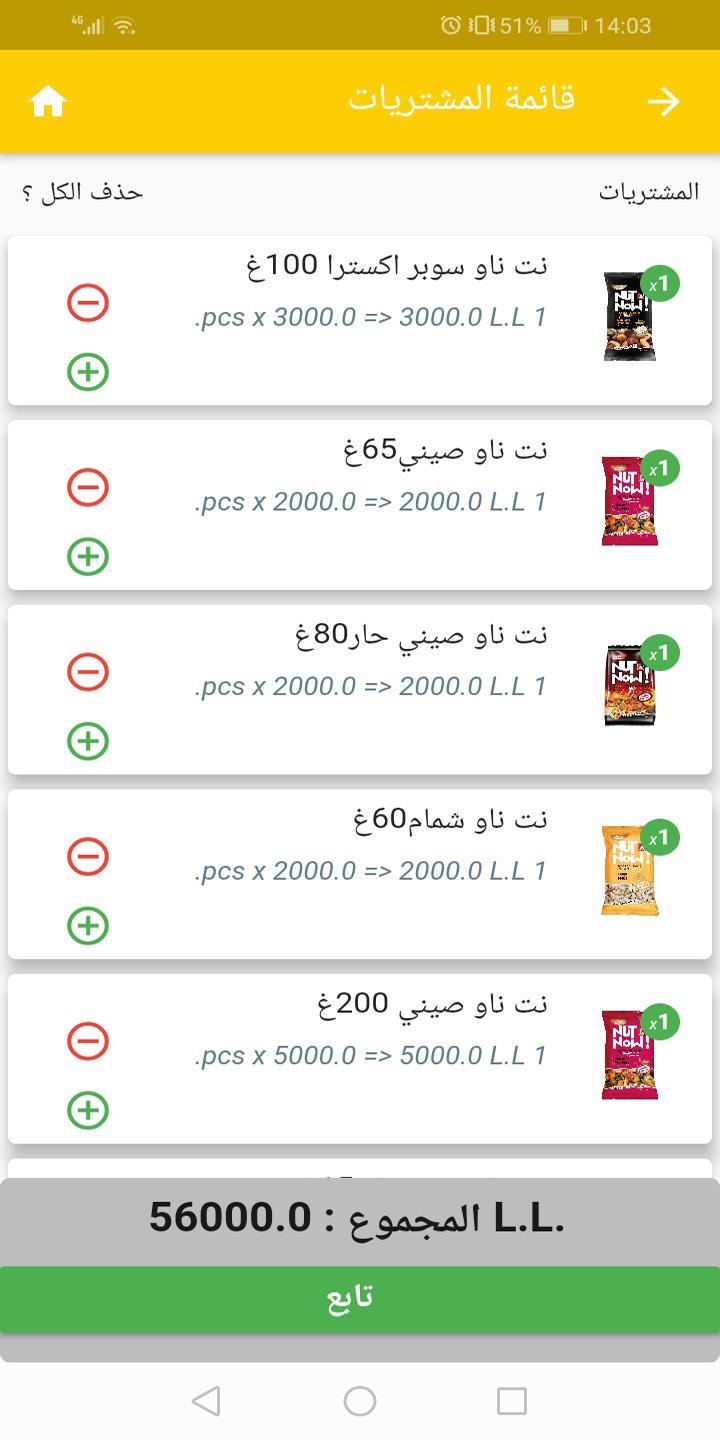Decrease quantity of نت ناو سوبر اكسترا 100غ
This screenshot has height=1440, width=720.
(x=88, y=302)
